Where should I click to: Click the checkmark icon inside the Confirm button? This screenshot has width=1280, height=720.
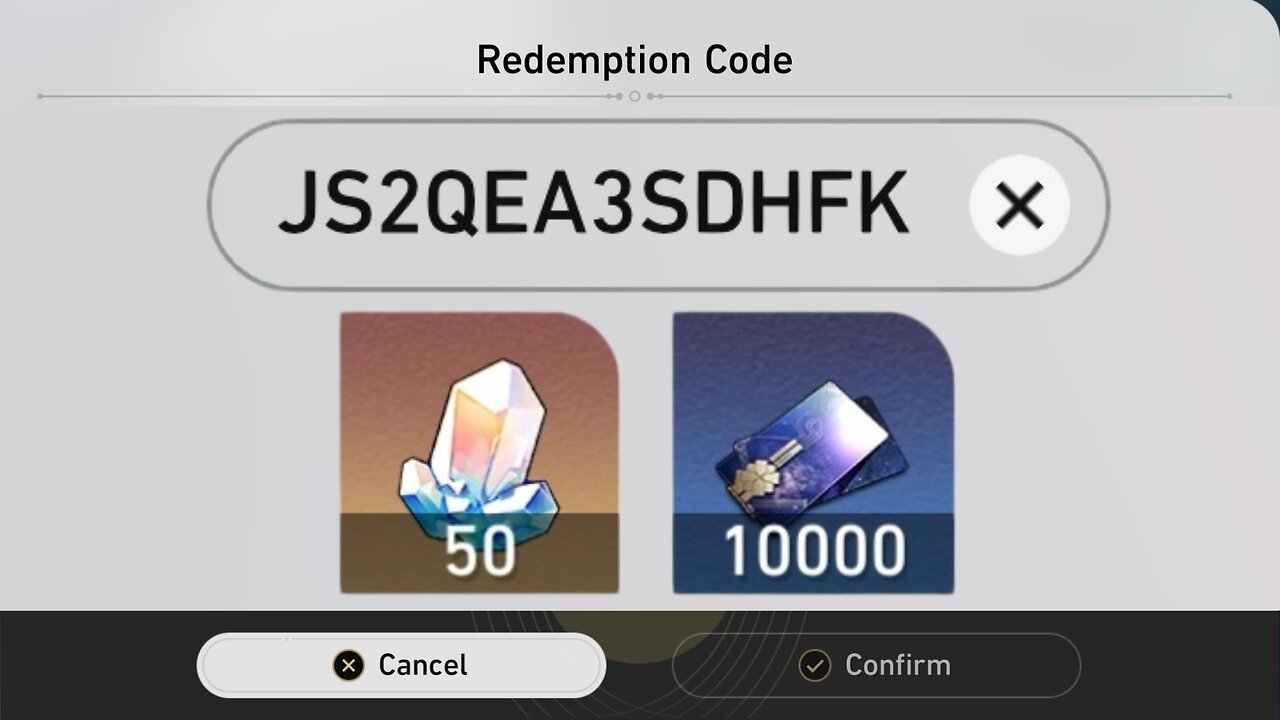(815, 665)
